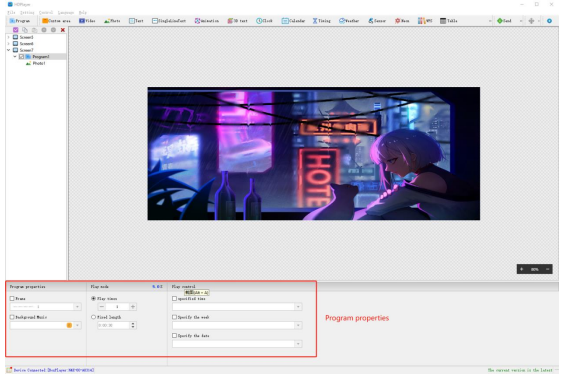Screen dimensions: 566x380
Task: Open the specified time dropdown
Action: (x=298, y=307)
